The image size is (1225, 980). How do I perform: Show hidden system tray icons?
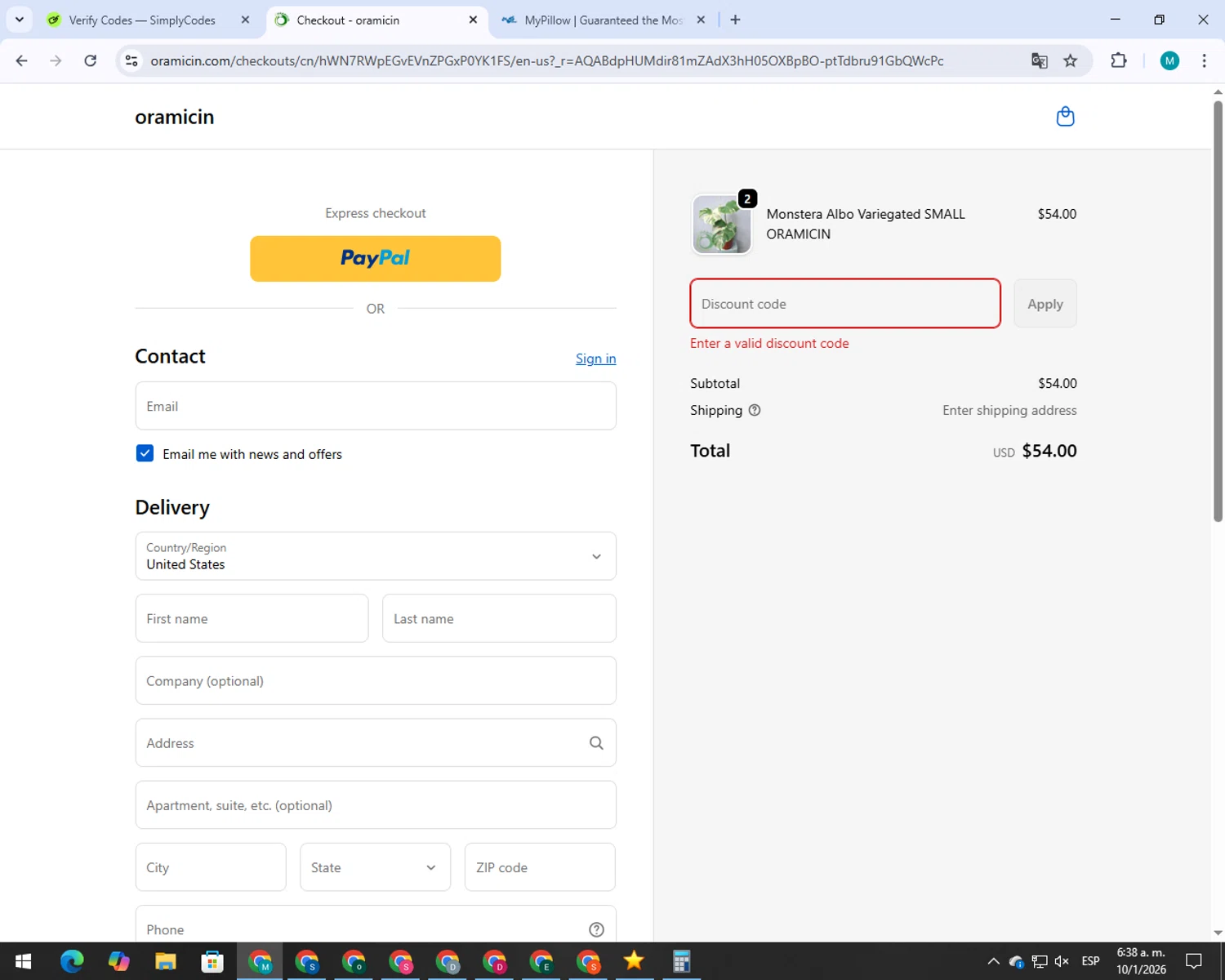pyautogui.click(x=993, y=961)
